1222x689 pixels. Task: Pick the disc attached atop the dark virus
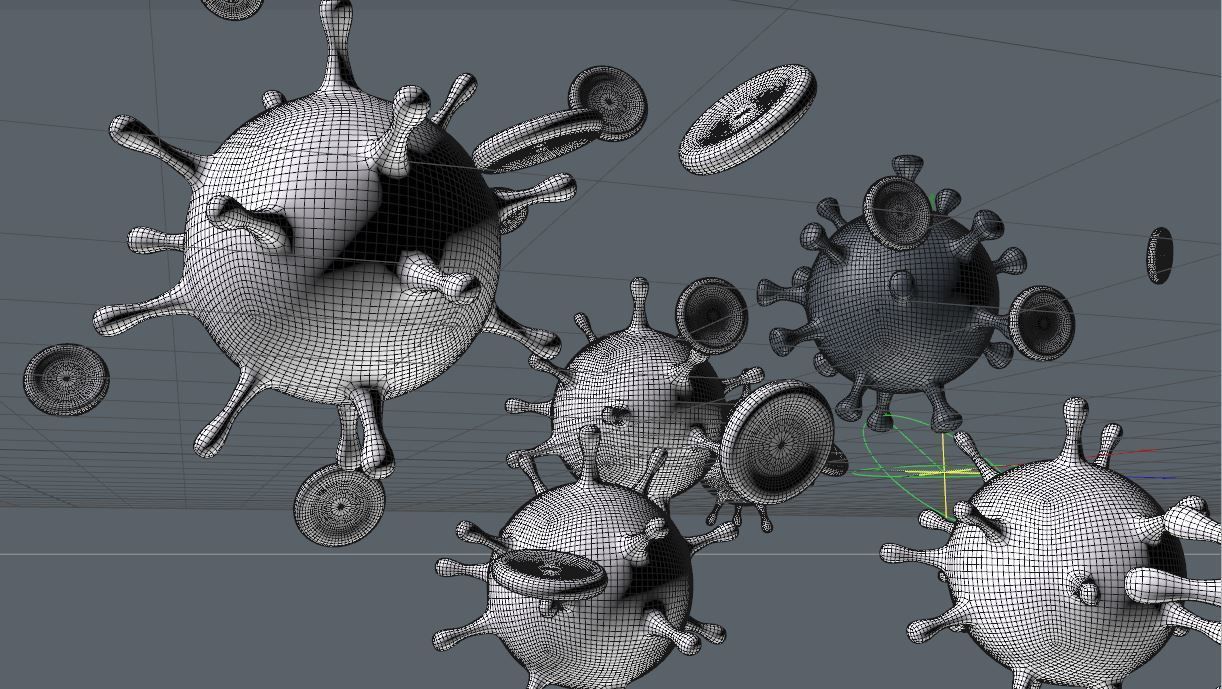click(899, 212)
